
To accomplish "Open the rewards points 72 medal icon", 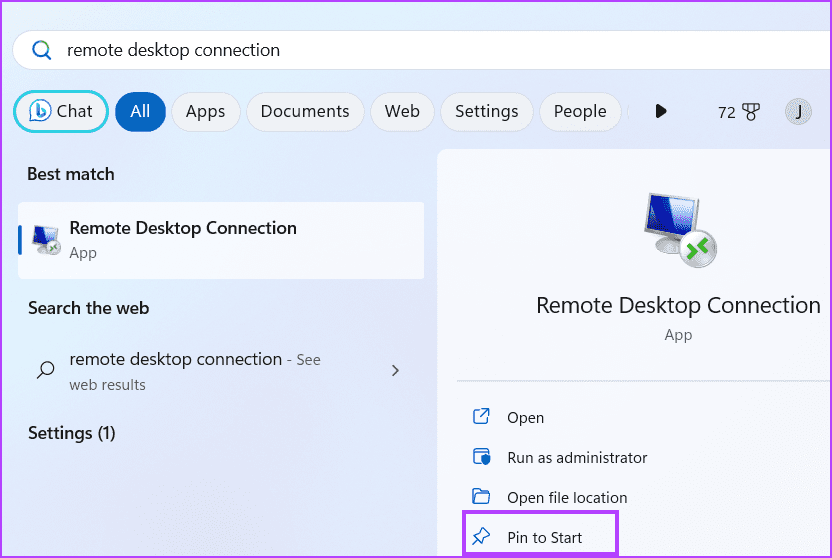I will click(x=739, y=112).
